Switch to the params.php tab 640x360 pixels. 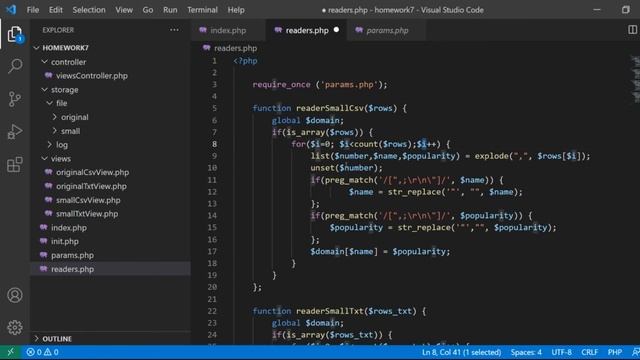pos(387,30)
